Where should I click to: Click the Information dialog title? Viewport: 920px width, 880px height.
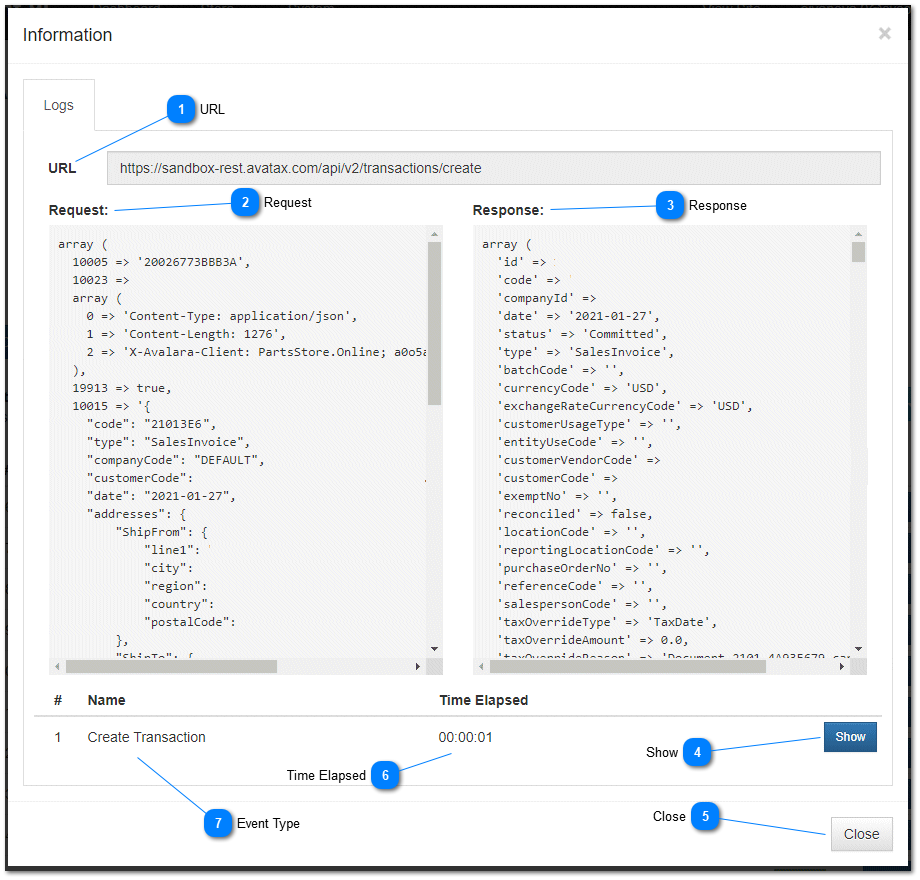[67, 35]
